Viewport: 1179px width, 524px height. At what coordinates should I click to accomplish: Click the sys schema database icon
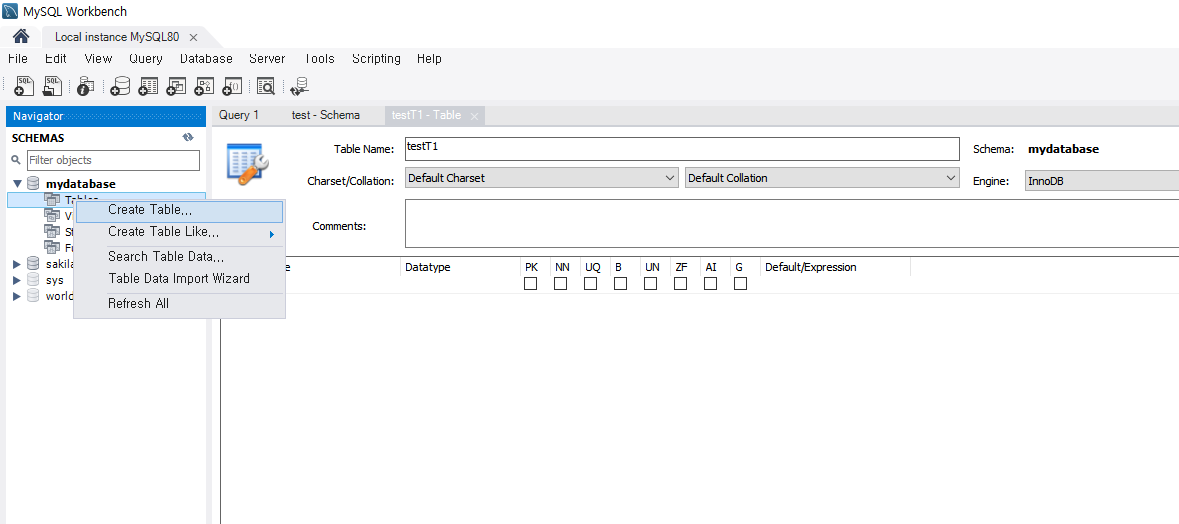tap(33, 280)
